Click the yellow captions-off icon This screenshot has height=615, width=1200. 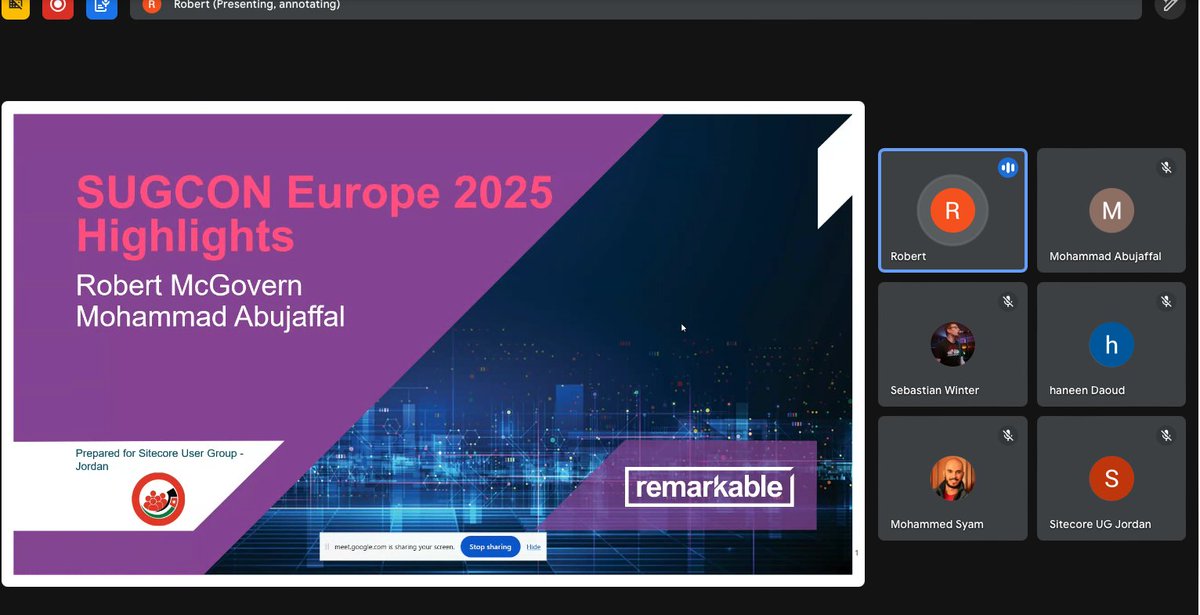(x=15, y=6)
